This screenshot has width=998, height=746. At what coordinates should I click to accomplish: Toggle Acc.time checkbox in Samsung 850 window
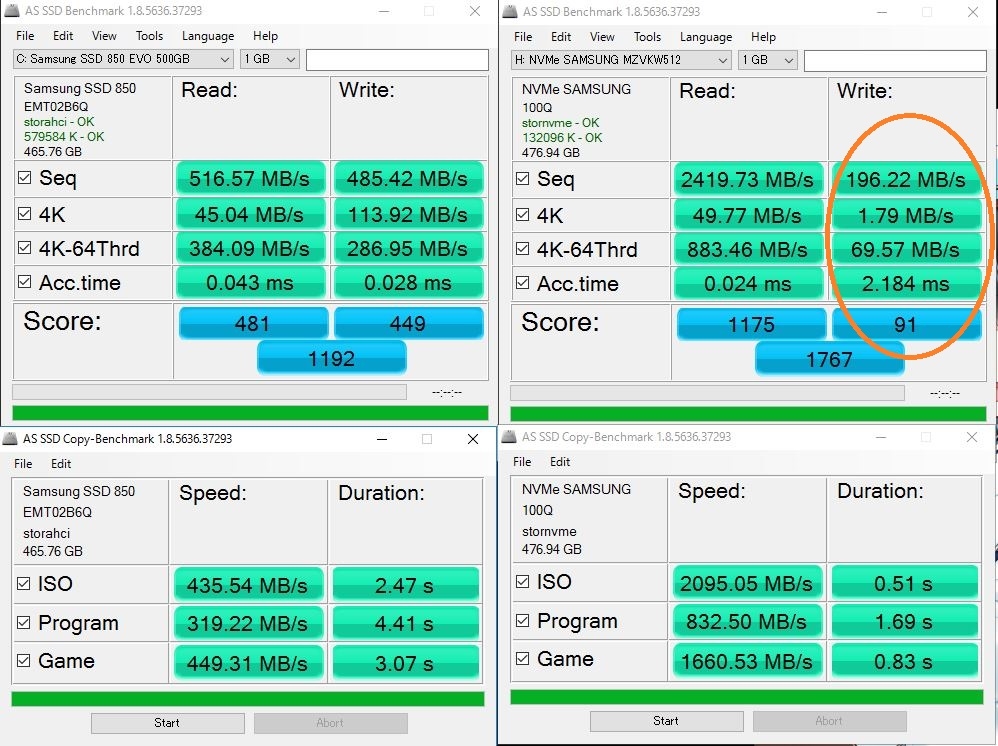[24, 281]
